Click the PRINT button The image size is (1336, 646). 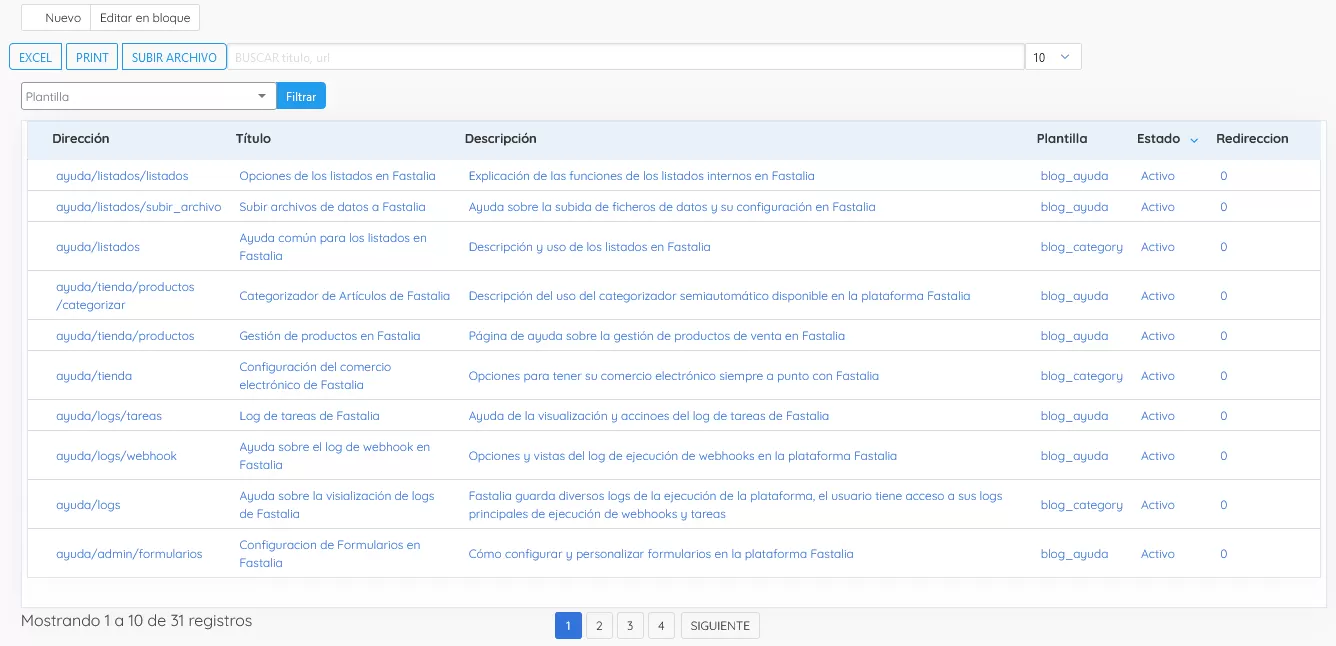tap(92, 57)
